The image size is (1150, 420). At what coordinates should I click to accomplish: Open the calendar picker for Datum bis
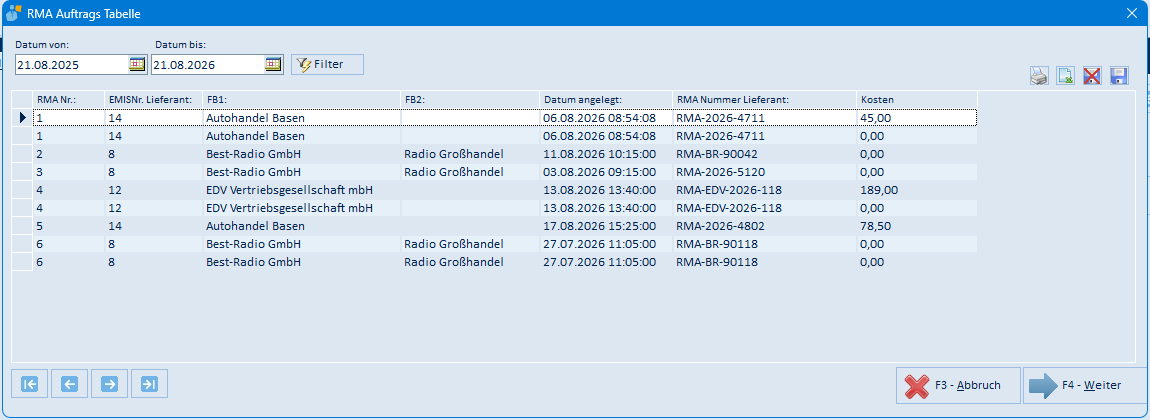point(273,65)
